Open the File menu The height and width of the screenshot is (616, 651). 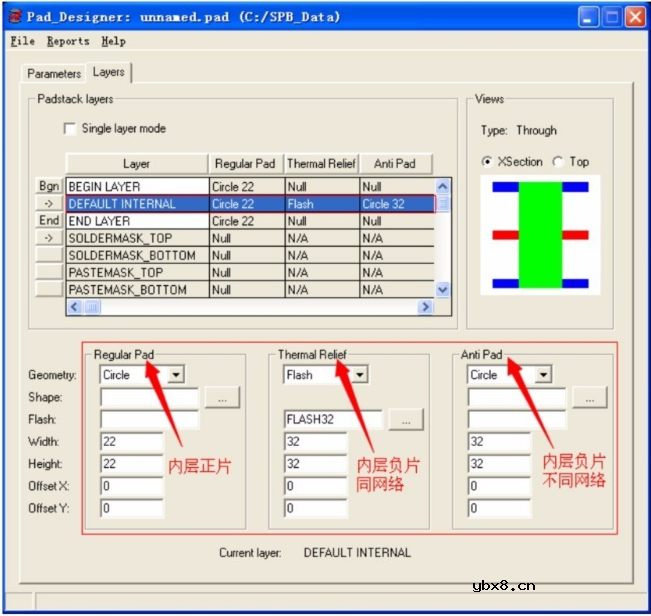22,41
